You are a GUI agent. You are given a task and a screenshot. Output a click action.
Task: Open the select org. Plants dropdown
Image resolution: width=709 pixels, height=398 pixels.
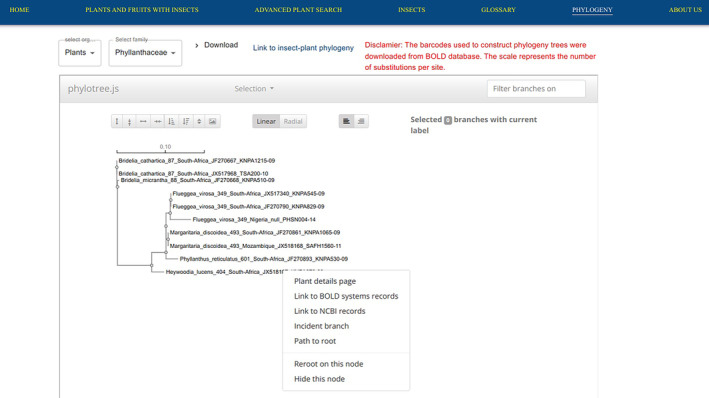click(x=80, y=53)
